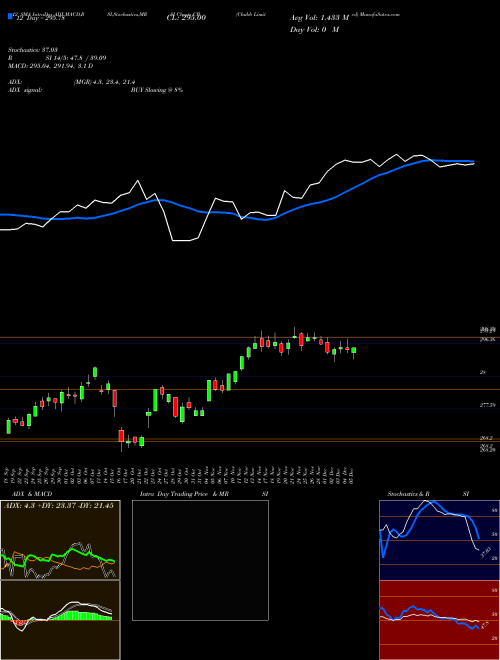The height and width of the screenshot is (660, 500).
Task: Click the 'Stochastics & R' panel title
Action: (409, 494)
